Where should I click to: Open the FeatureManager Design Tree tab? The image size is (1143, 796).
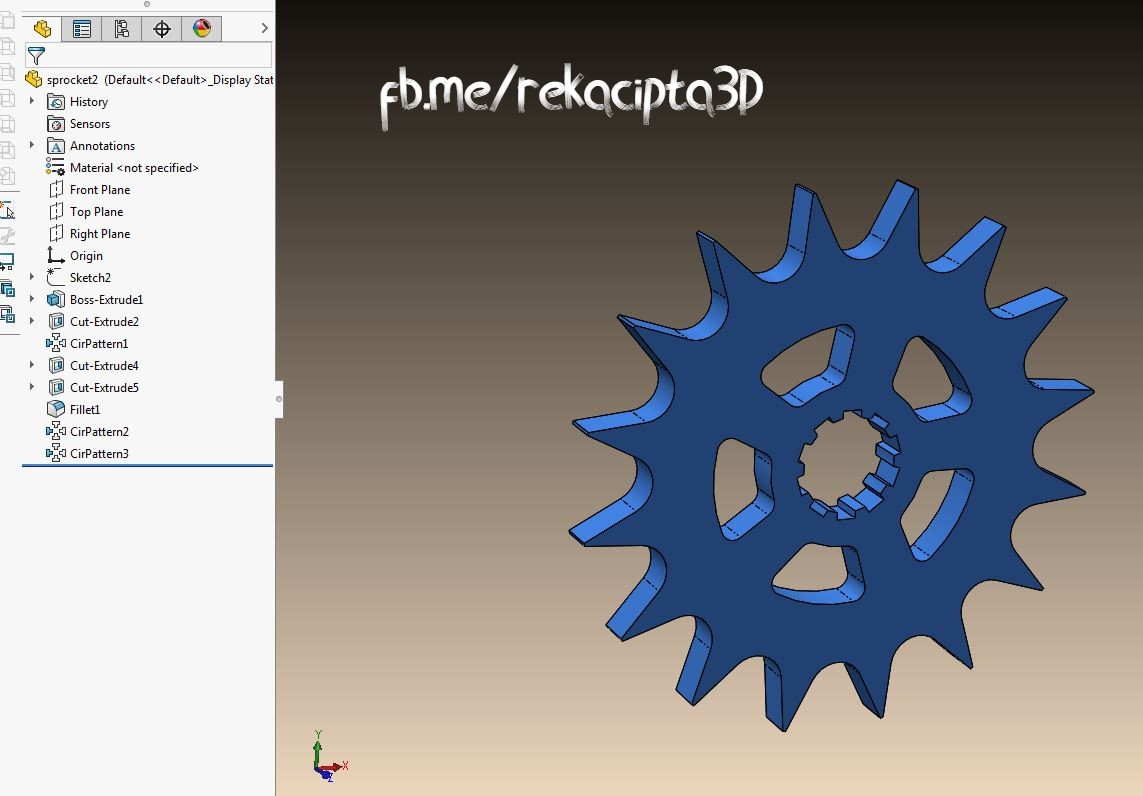click(x=42, y=28)
